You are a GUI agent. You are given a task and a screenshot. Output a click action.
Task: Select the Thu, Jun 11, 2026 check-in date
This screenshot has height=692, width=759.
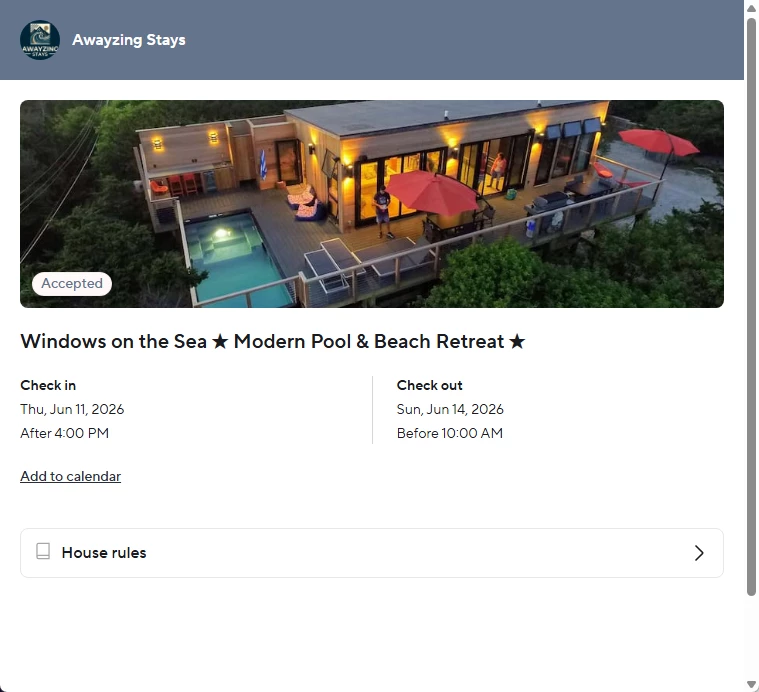coord(72,409)
